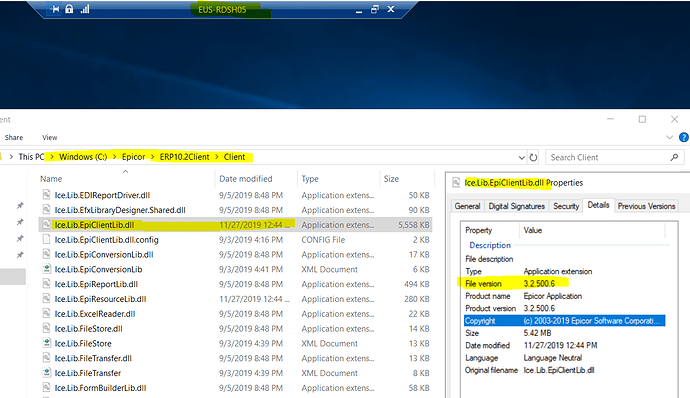The image size is (690, 398).
Task: Click the search magnifier icon
Action: [x=674, y=157]
